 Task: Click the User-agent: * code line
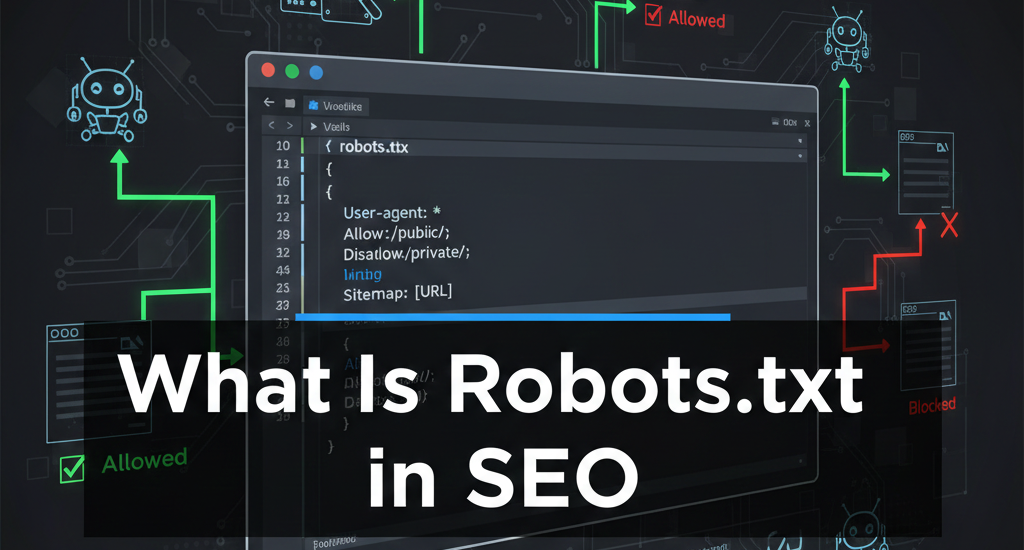coord(392,212)
